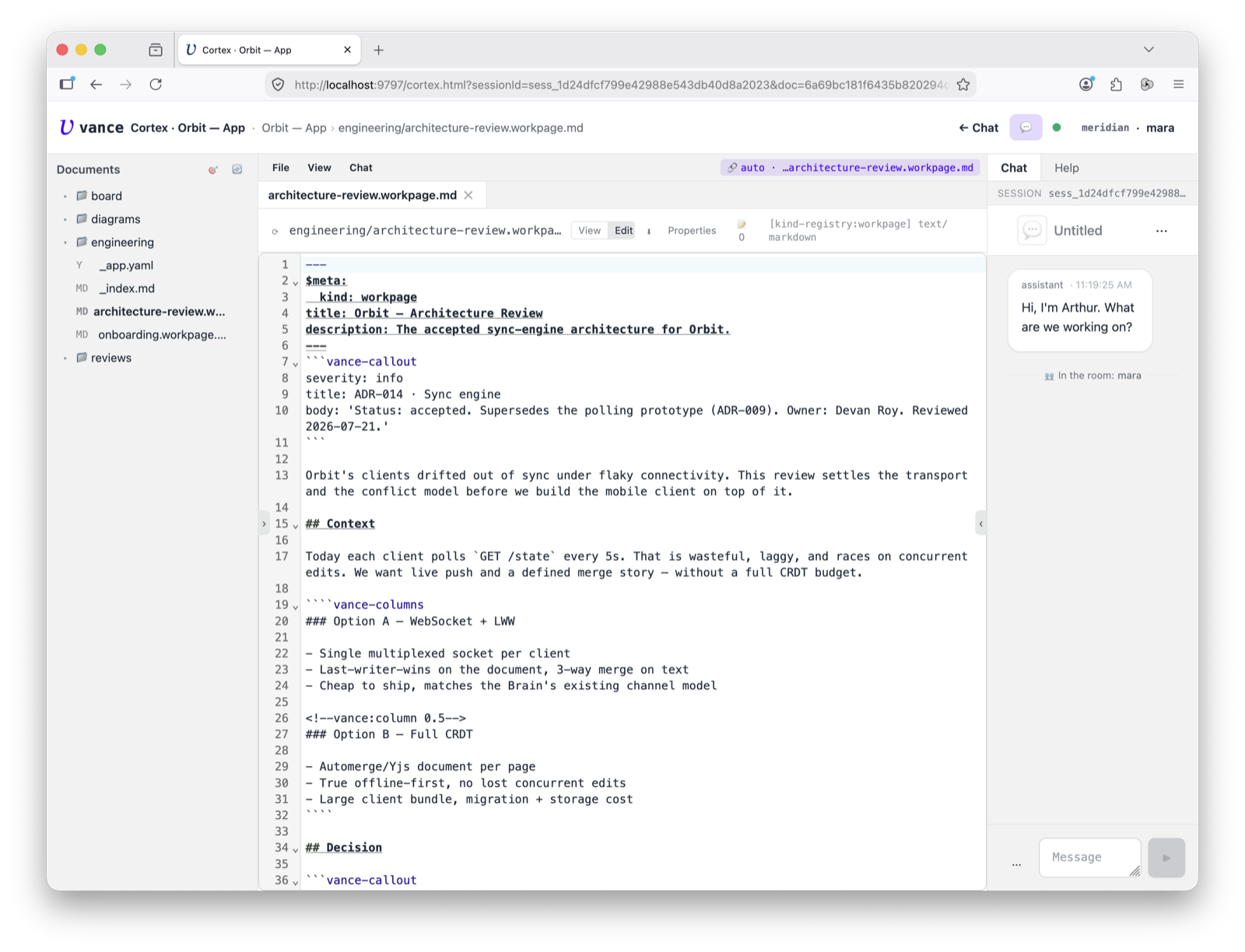Fold the vance-columns block at line 19

point(296,607)
